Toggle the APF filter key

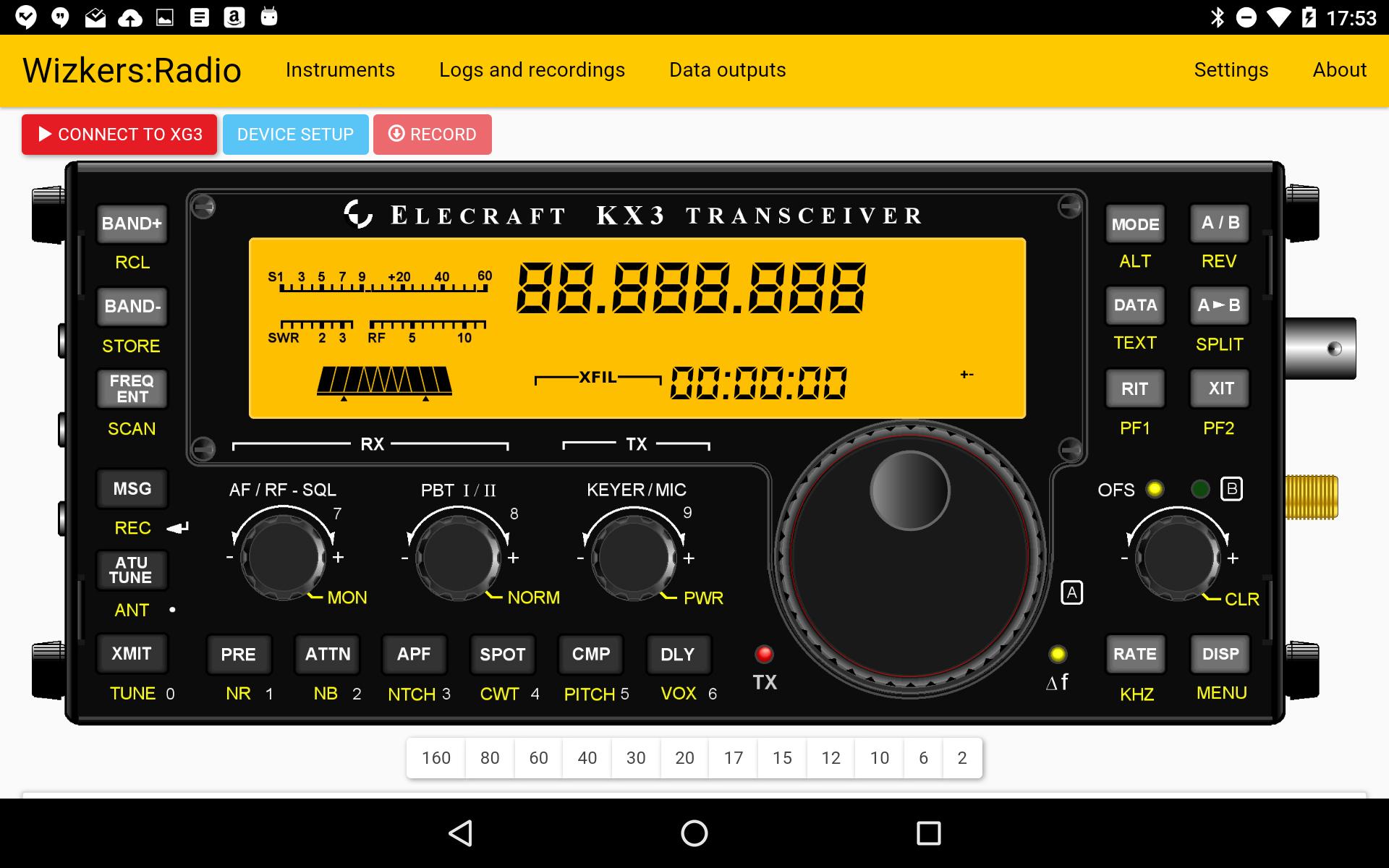[414, 655]
